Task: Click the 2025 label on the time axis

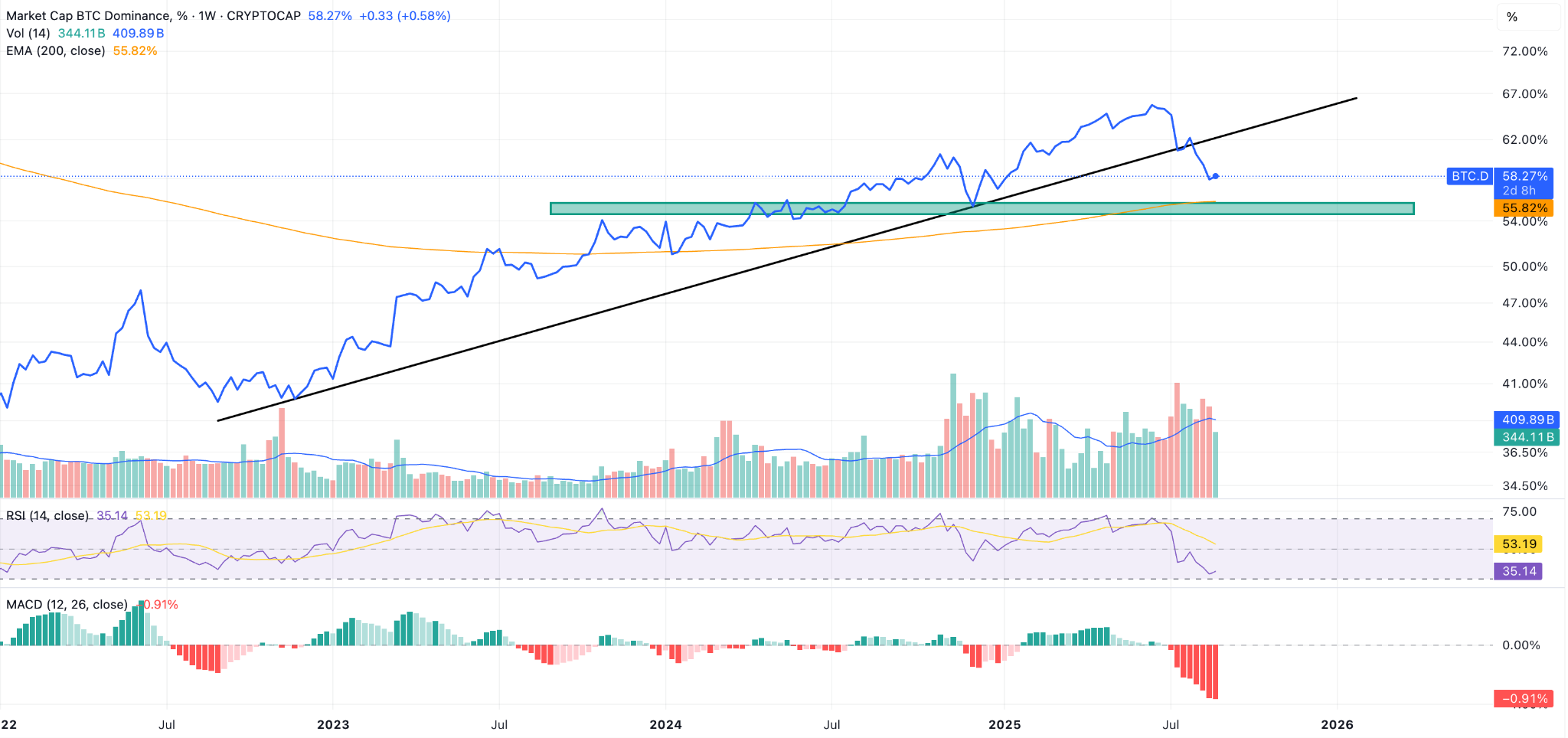Action: pyautogui.click(x=1004, y=724)
